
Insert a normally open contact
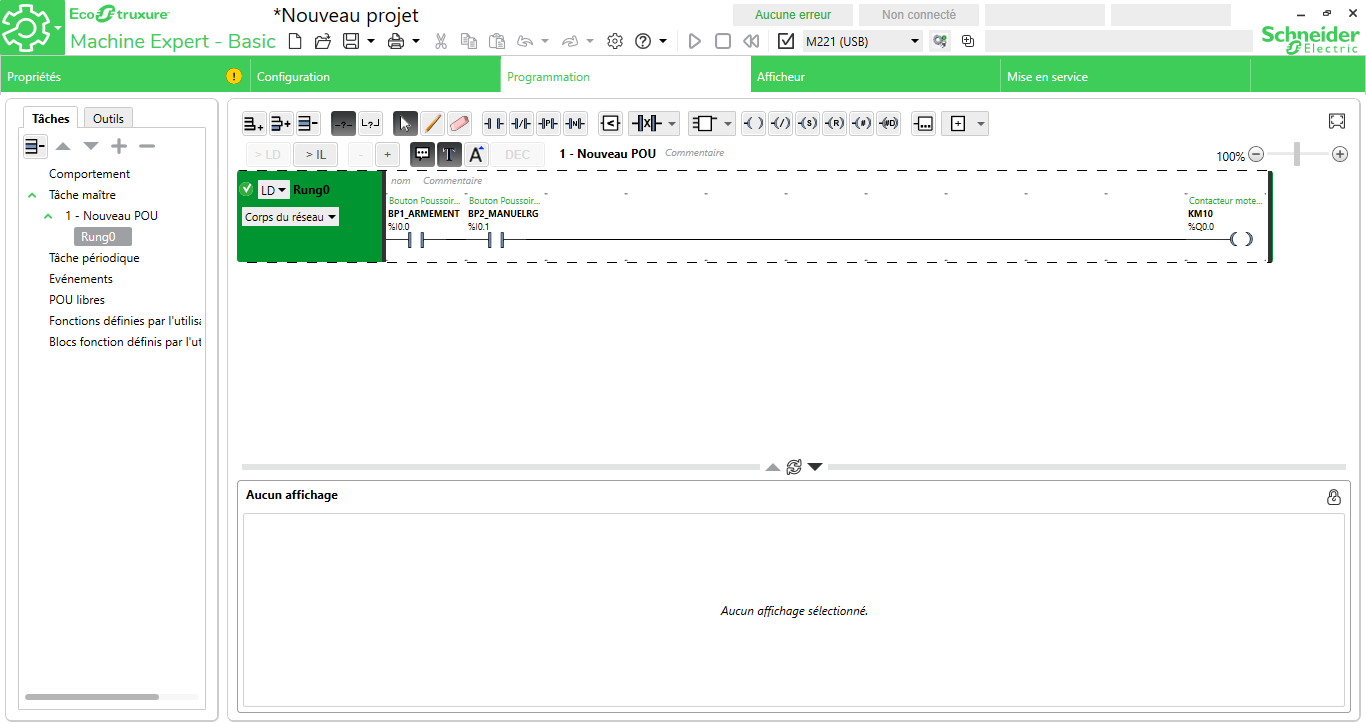(494, 123)
